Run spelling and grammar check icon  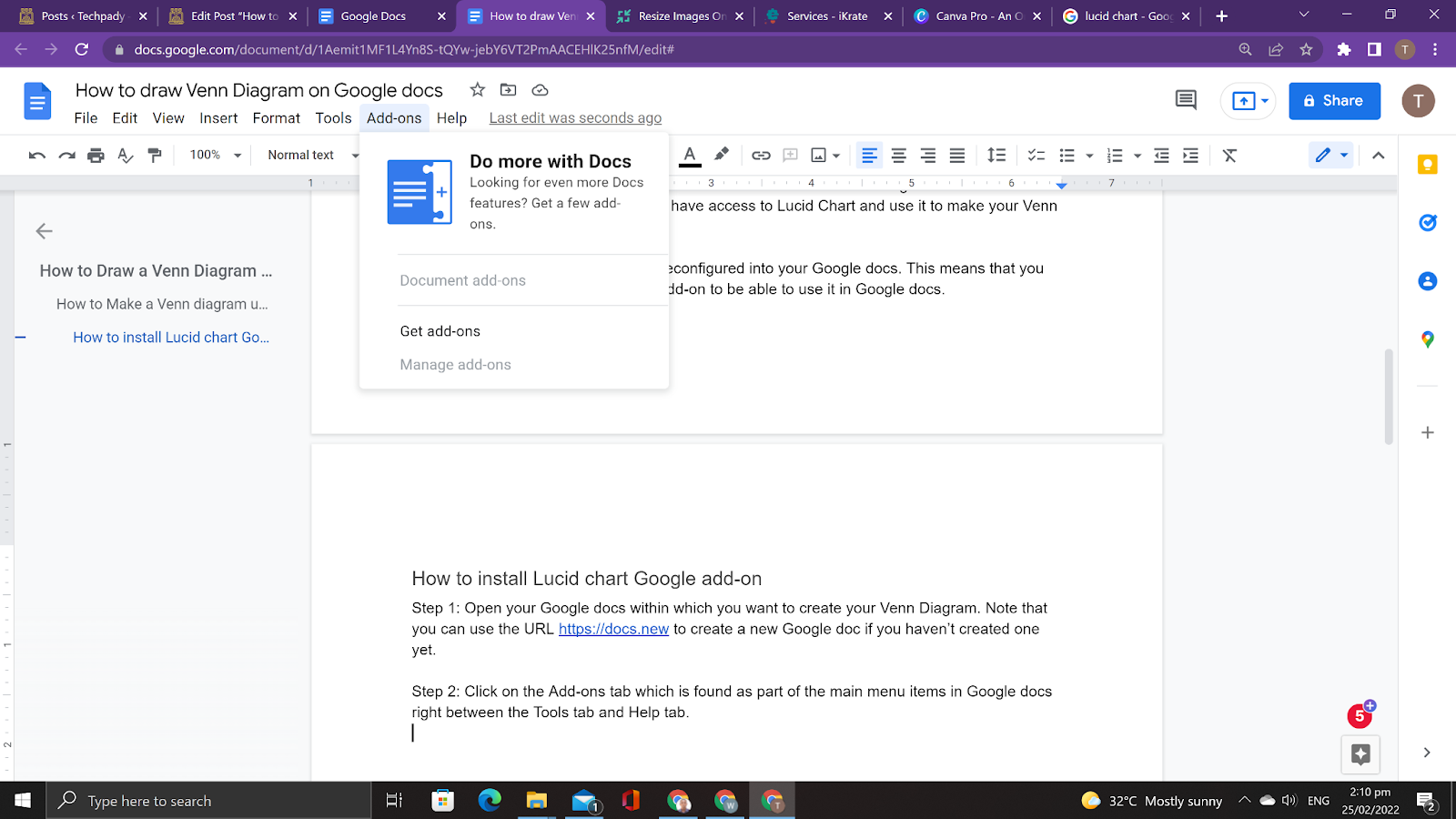tap(126, 156)
